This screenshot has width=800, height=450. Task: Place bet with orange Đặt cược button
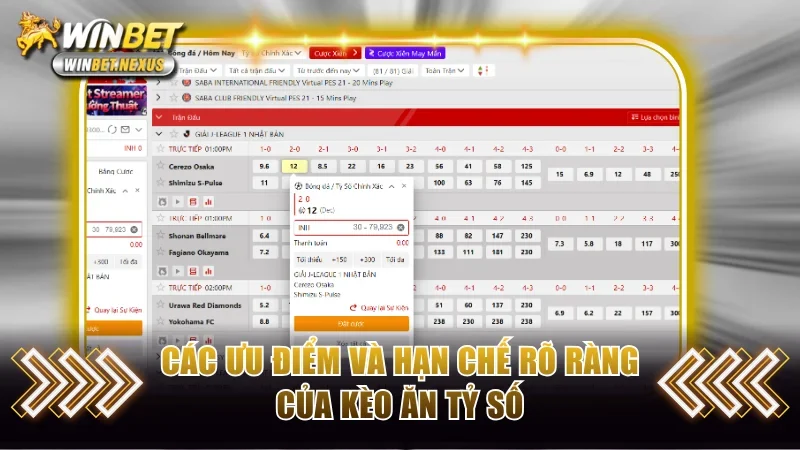[x=351, y=323]
